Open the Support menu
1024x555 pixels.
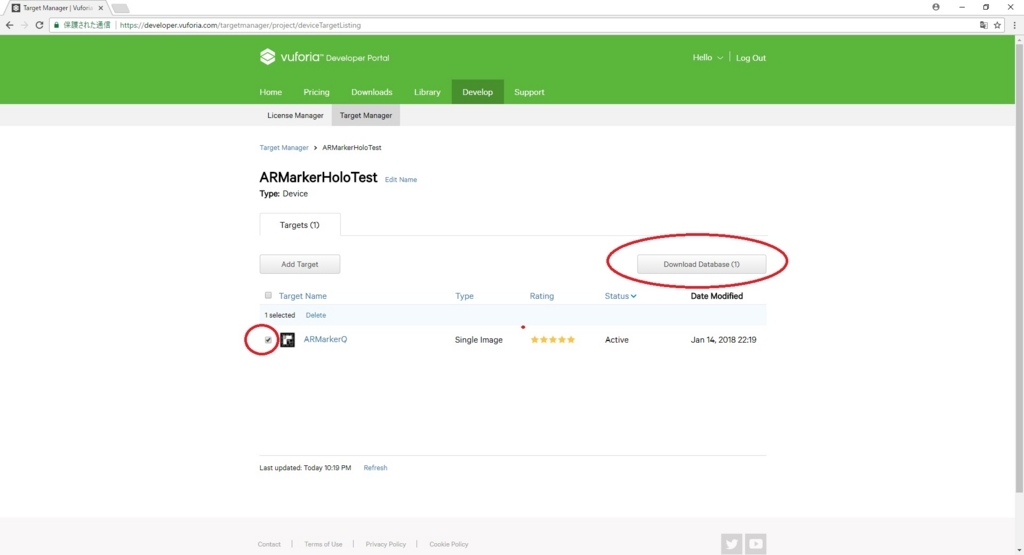point(529,92)
